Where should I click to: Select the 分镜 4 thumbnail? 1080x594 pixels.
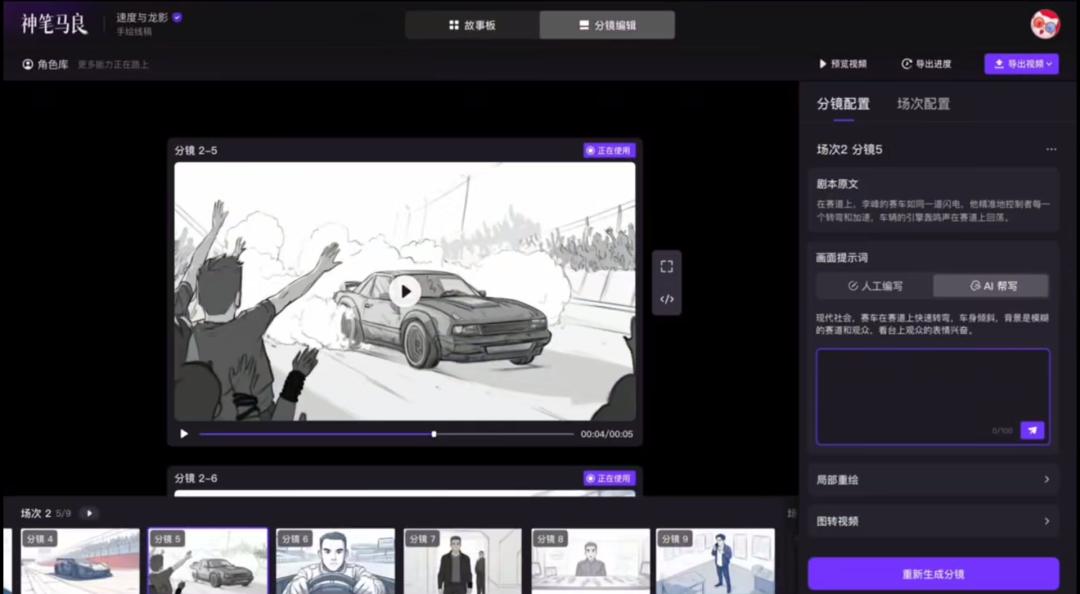[x=80, y=562]
